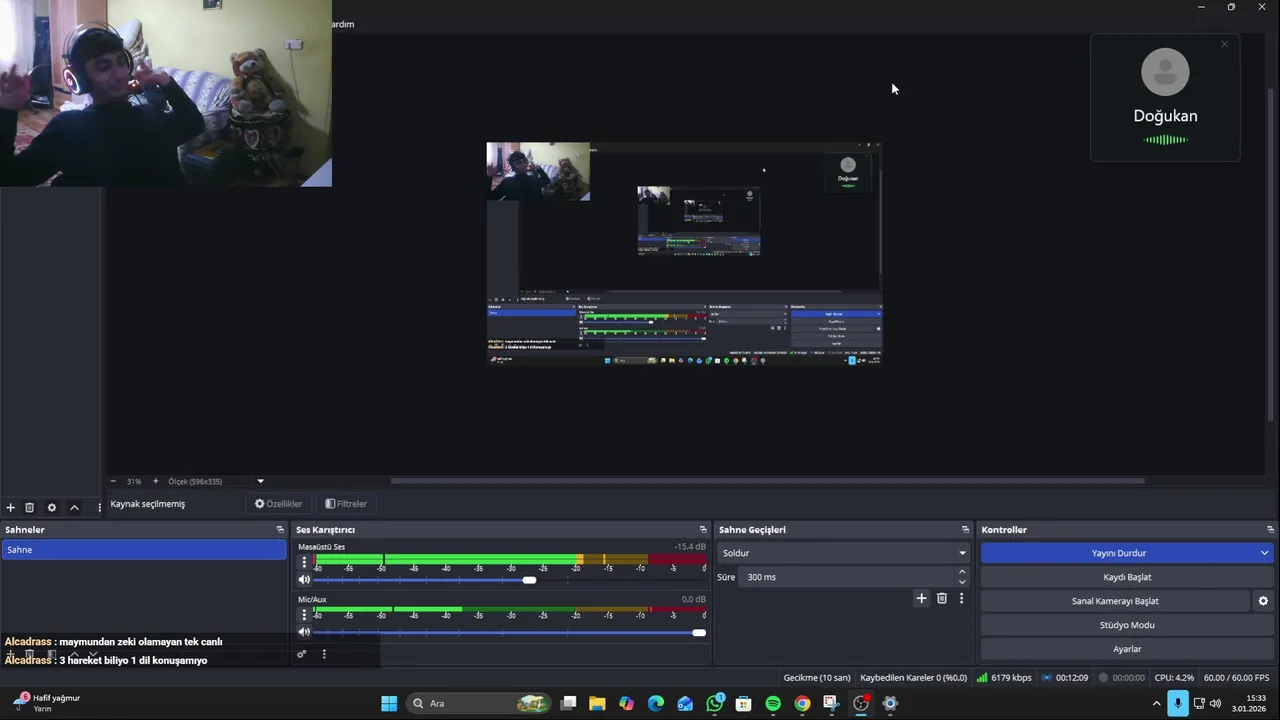Open Google Chrome from the taskbar
The height and width of the screenshot is (720, 1280).
click(802, 703)
